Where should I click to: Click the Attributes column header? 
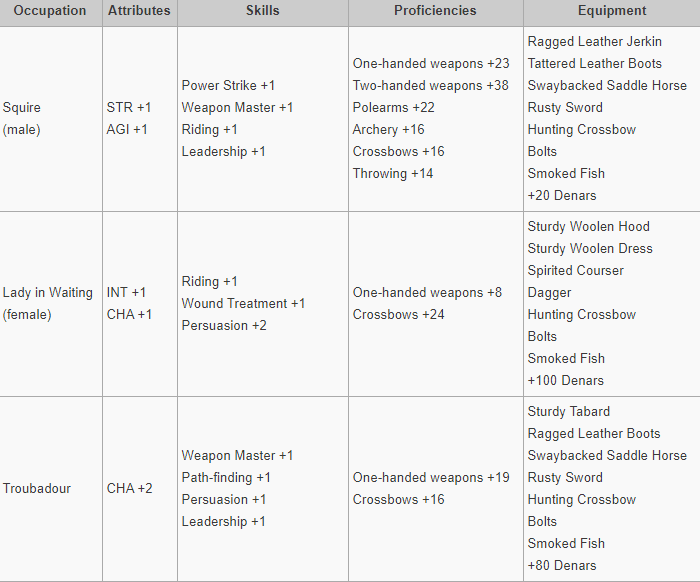pos(139,11)
